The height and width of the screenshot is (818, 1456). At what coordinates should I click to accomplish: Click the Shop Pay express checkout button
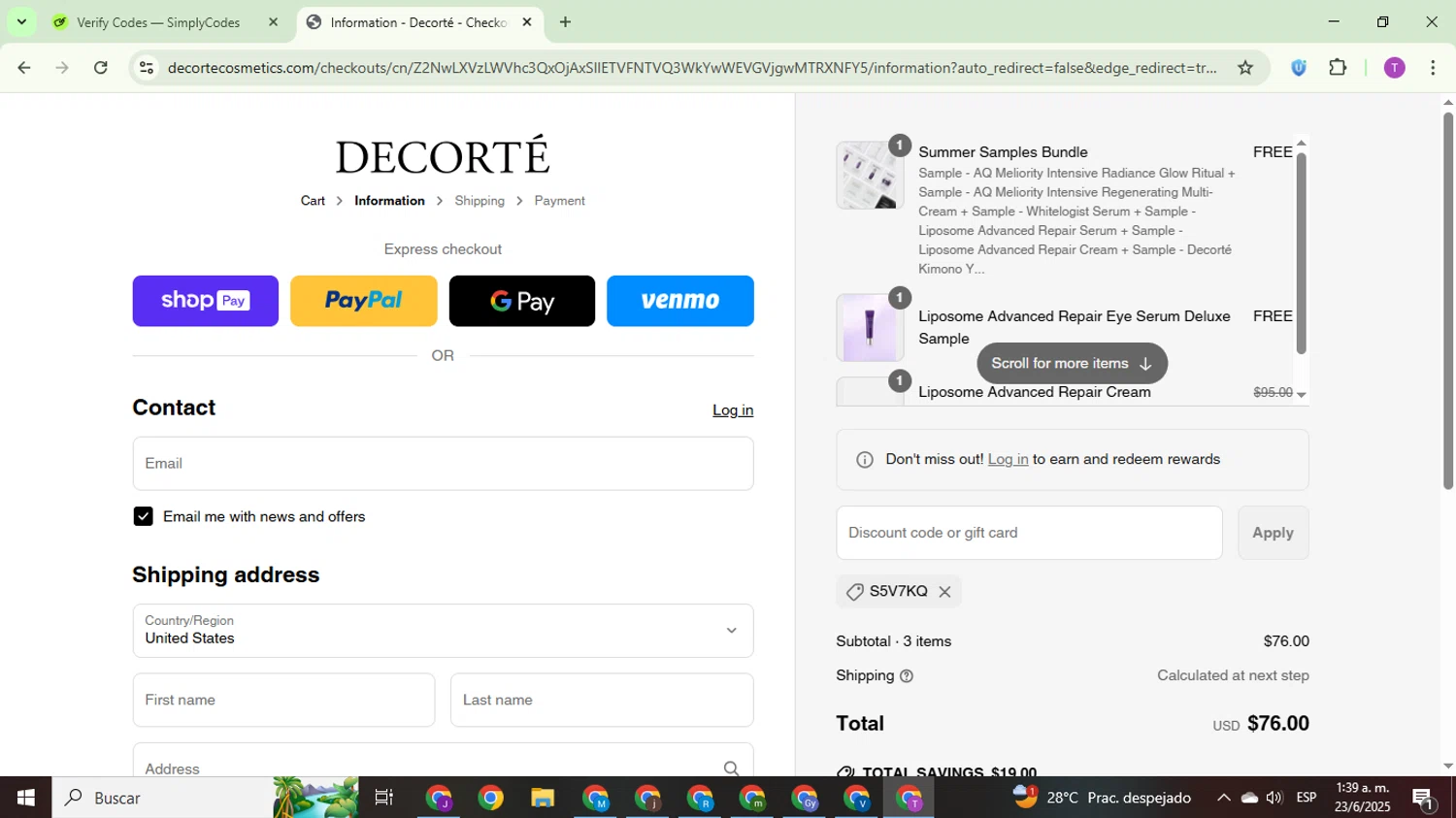[x=205, y=301]
